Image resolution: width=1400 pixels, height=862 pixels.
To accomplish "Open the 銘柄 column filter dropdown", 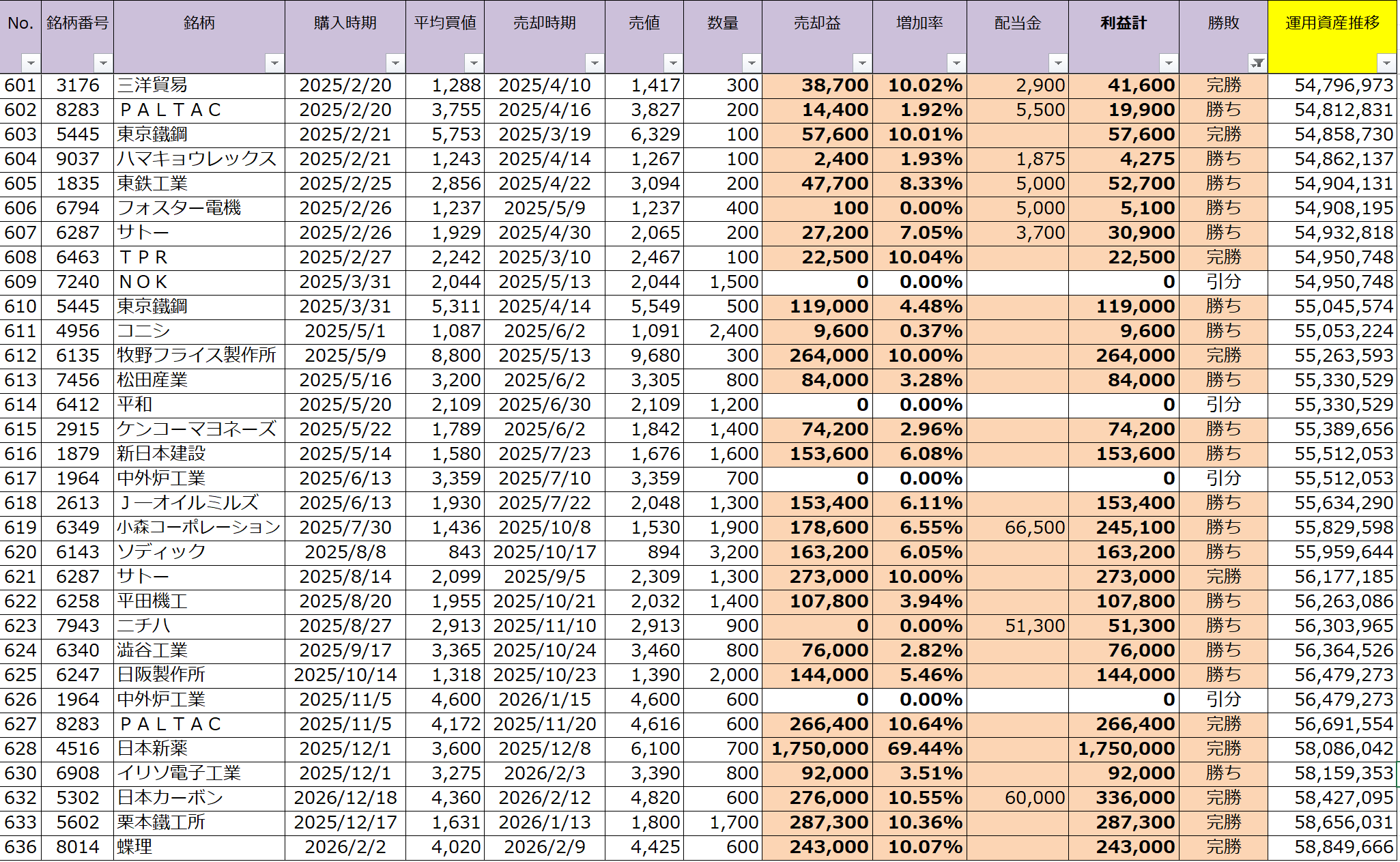I will 274,63.
